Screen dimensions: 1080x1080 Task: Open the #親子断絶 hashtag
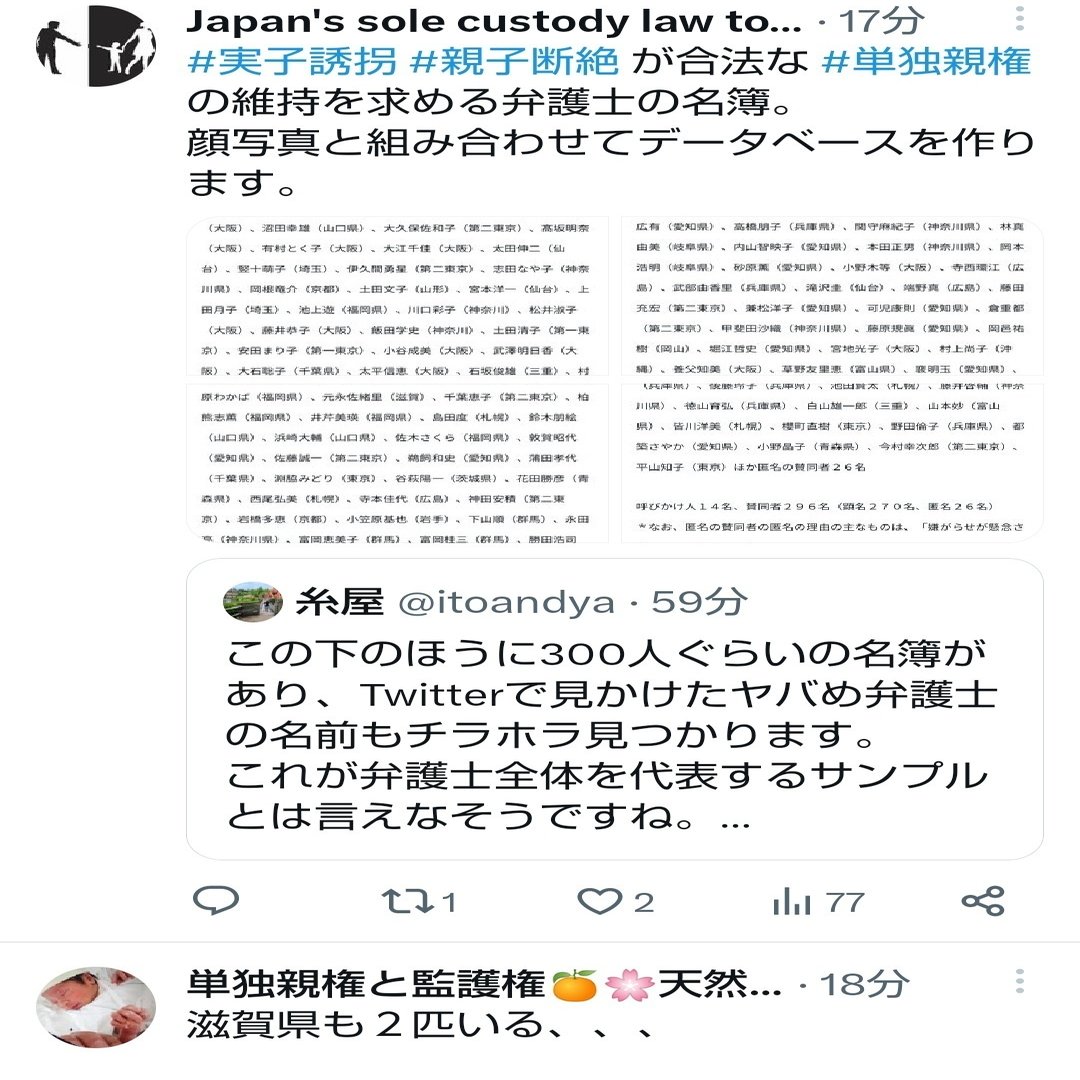pyautogui.click(x=514, y=61)
